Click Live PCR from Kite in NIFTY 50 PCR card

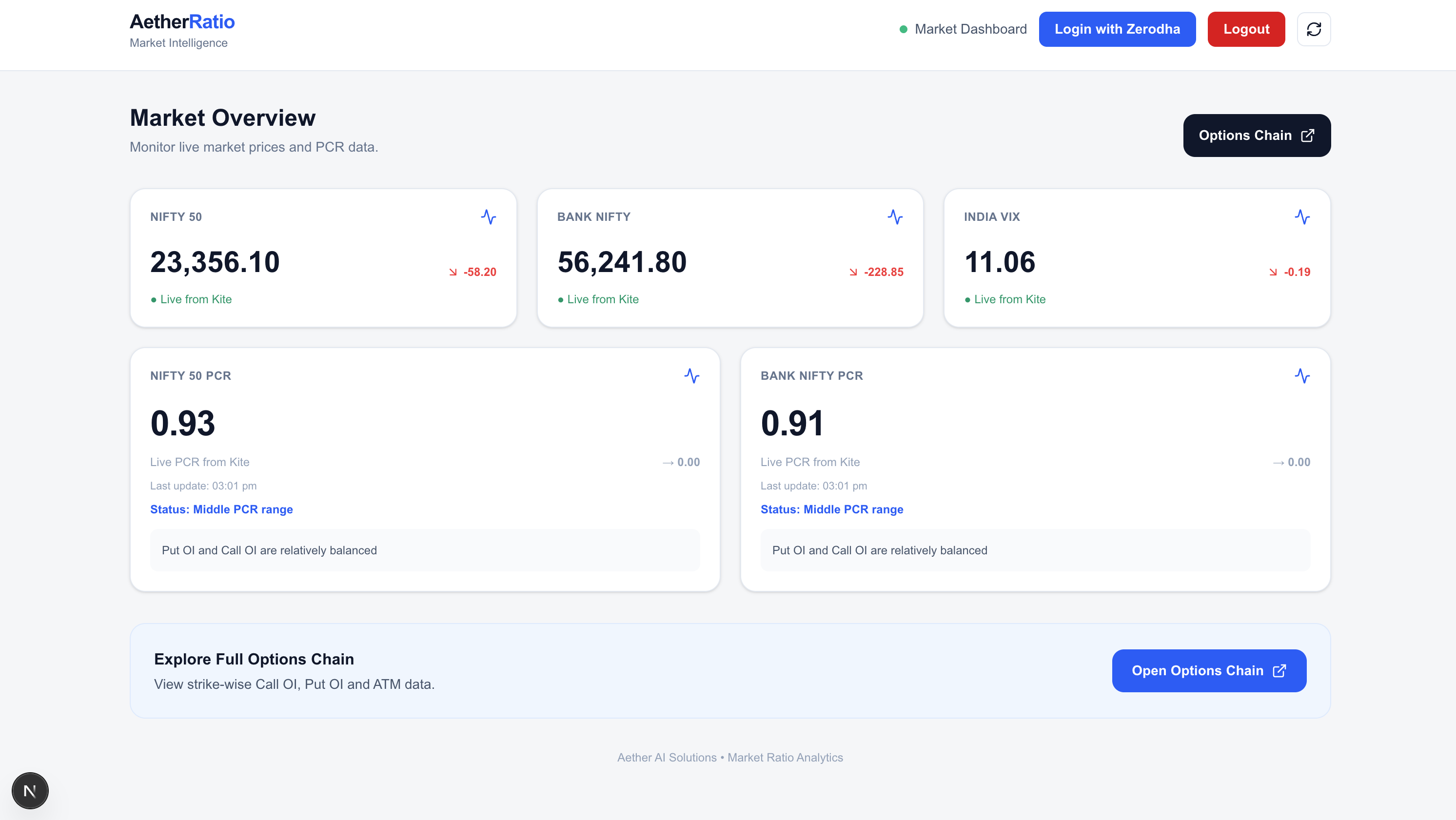[x=199, y=462]
